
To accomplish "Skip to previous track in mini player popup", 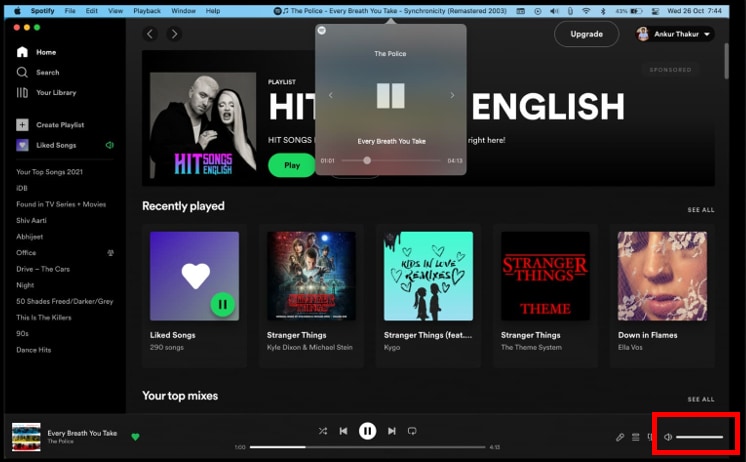I will point(331,95).
